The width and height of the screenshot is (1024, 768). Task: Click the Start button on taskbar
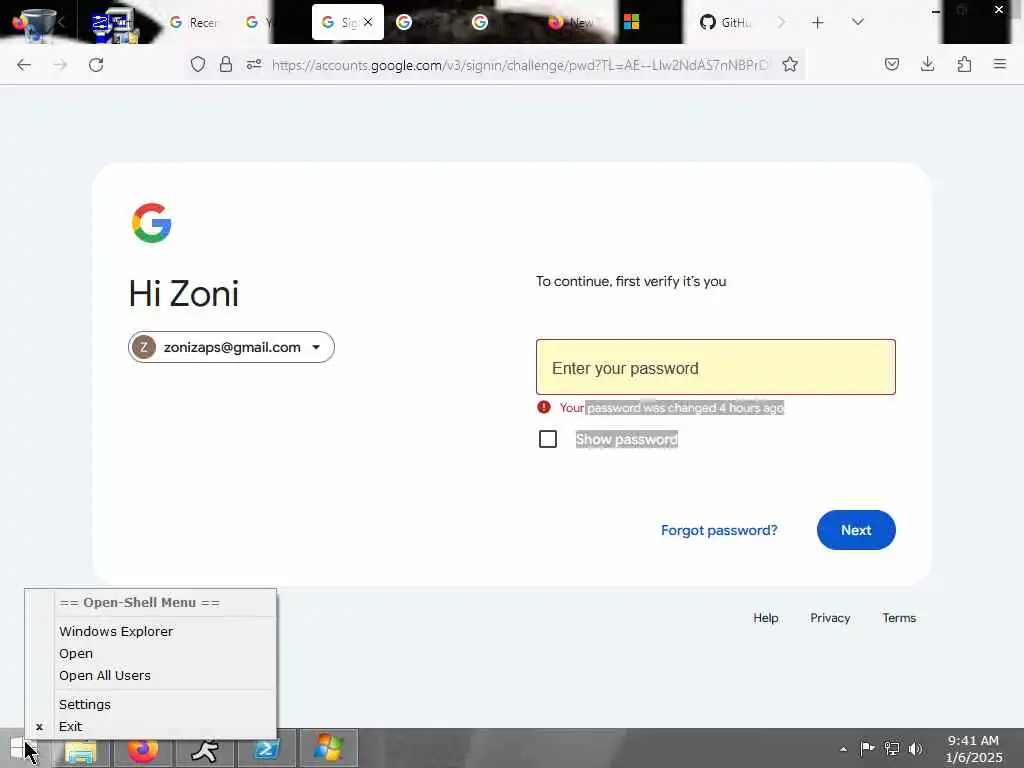[18, 748]
